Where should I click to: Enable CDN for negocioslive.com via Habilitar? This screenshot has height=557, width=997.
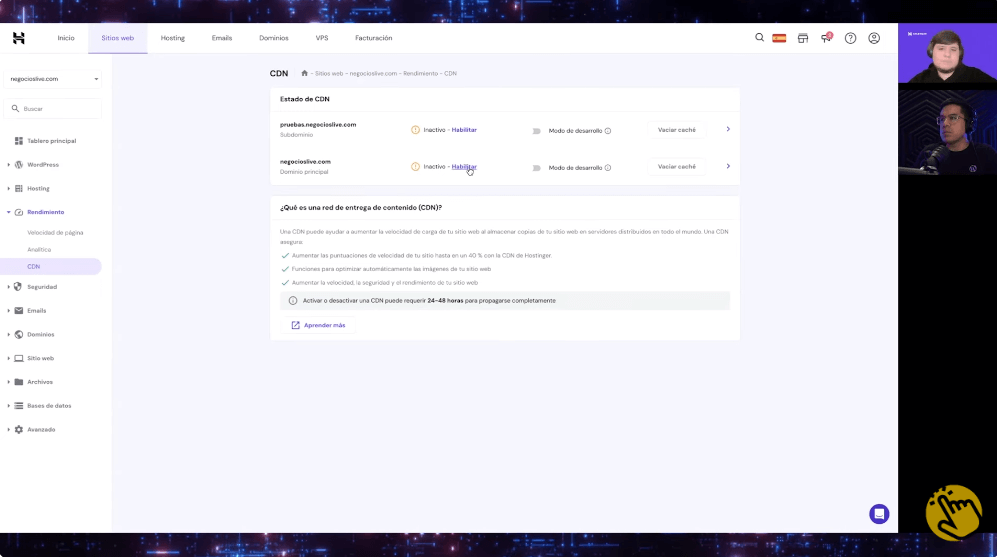coord(464,167)
